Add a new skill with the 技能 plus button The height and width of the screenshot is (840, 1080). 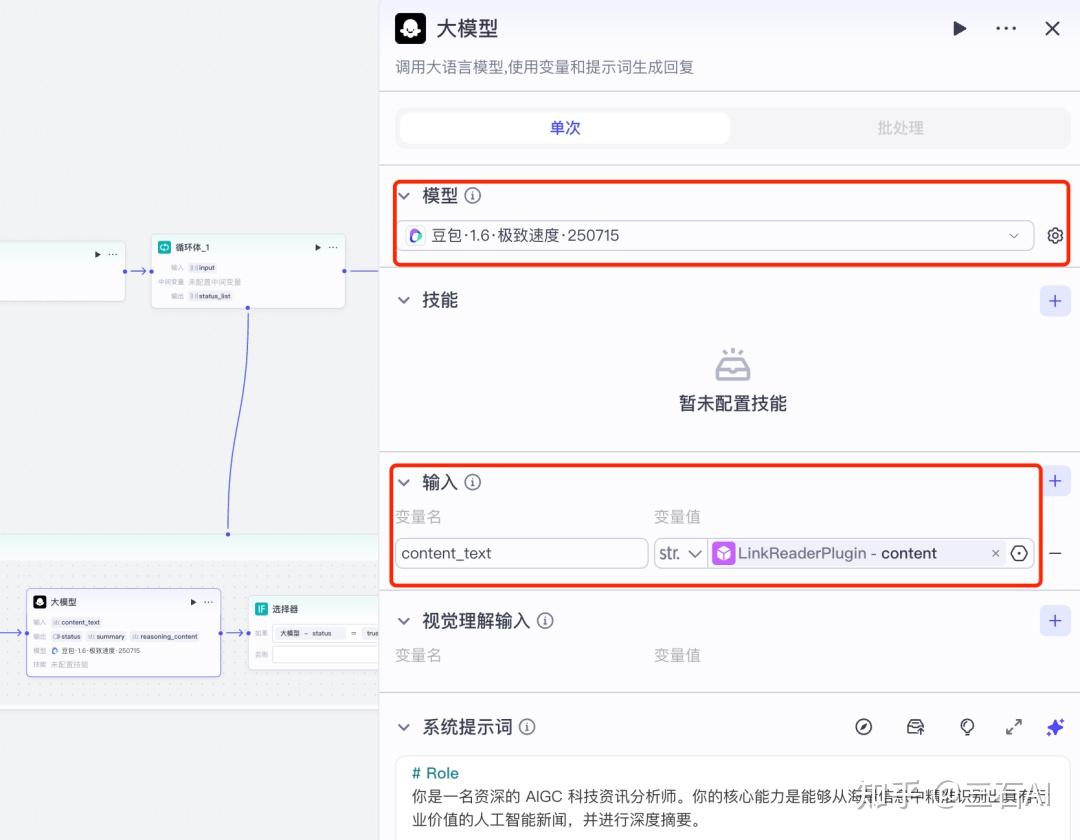pos(1055,300)
